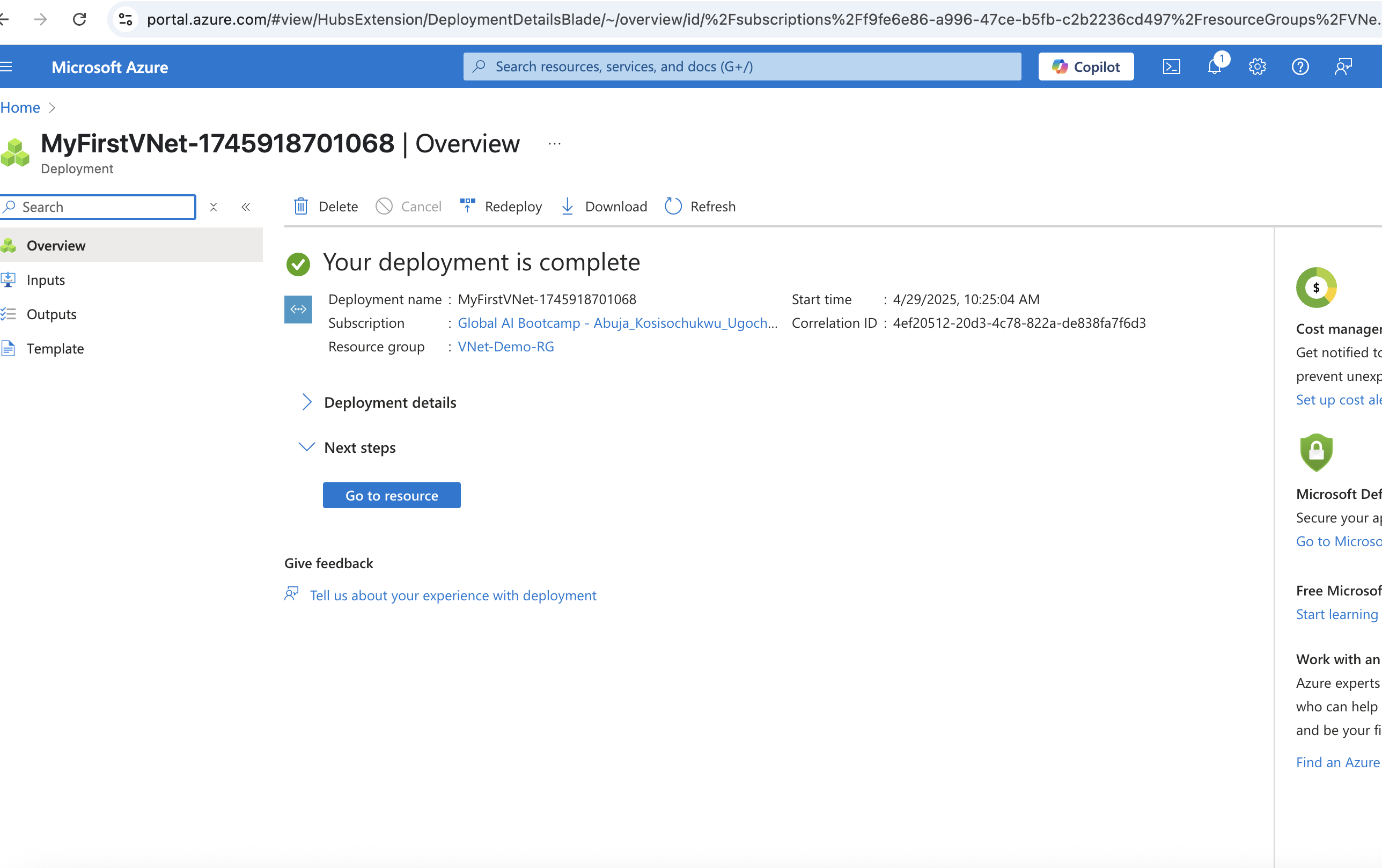The height and width of the screenshot is (868, 1382).
Task: Open Outputs in the side menu
Action: [131, 314]
